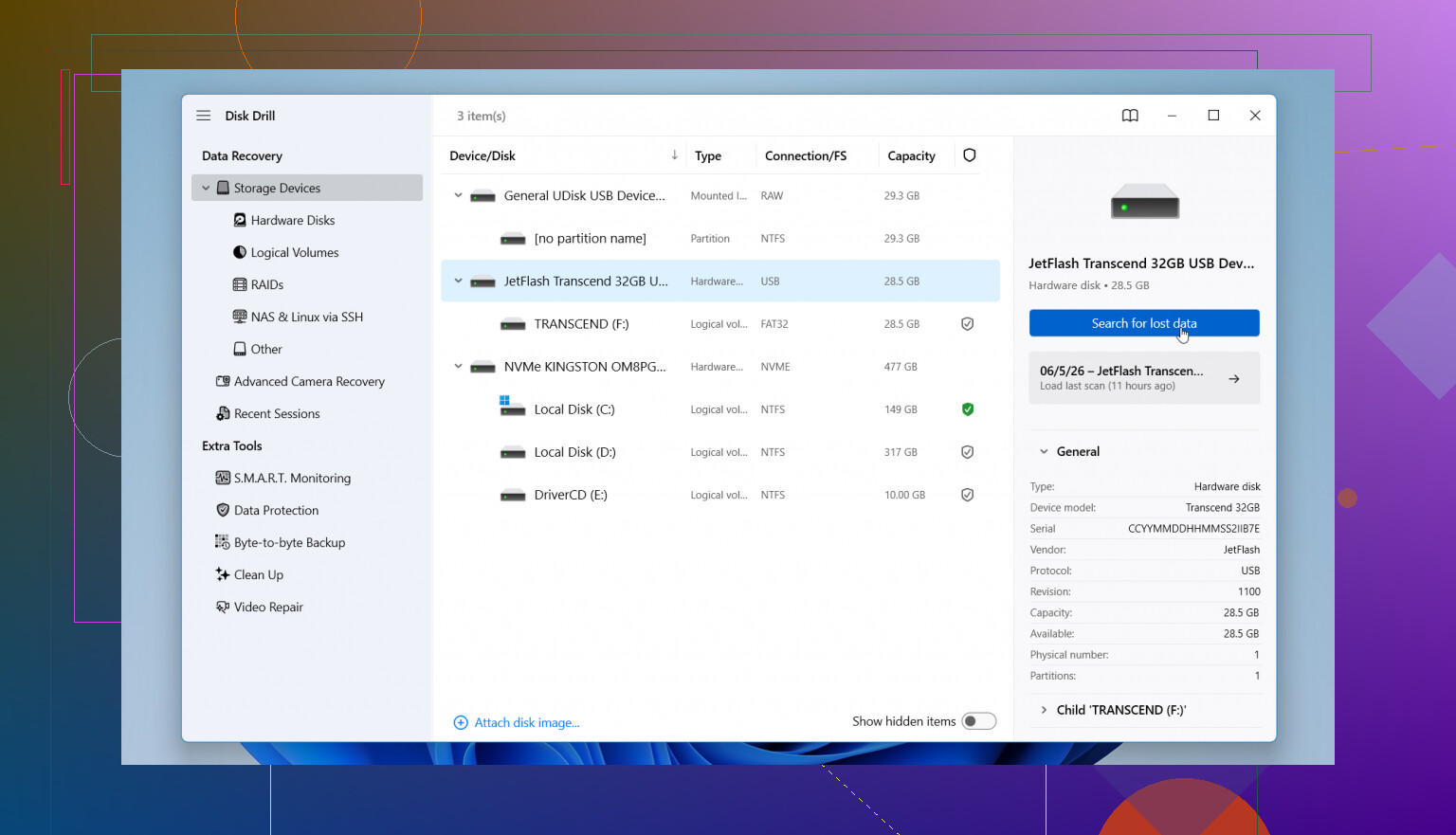Screen dimensions: 1456x835
Task: Click the Logical Volumes icon
Action: 240,252
